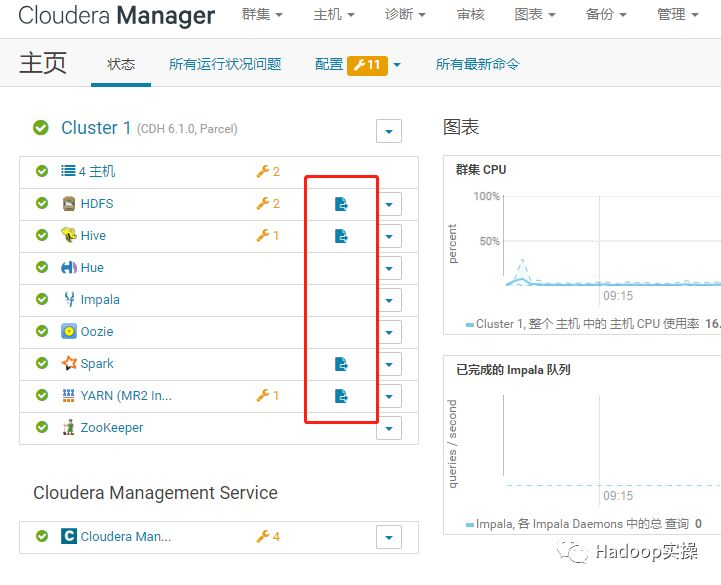The height and width of the screenshot is (585, 721).
Task: Open the 备份 menu
Action: 606,15
